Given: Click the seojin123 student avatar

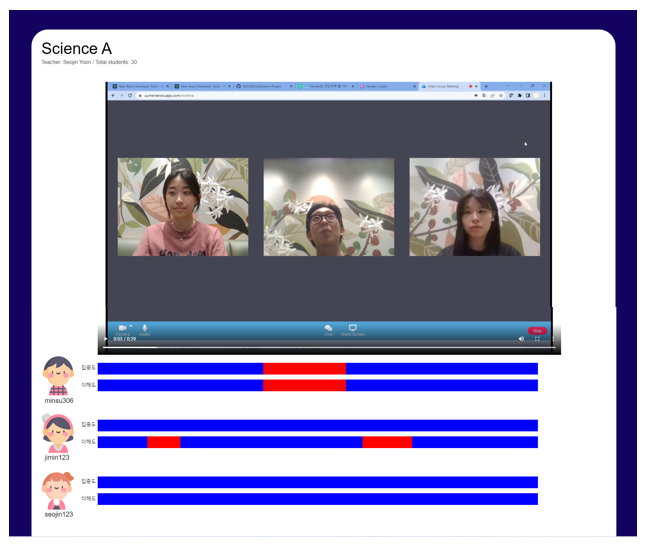Looking at the screenshot, I should [58, 491].
